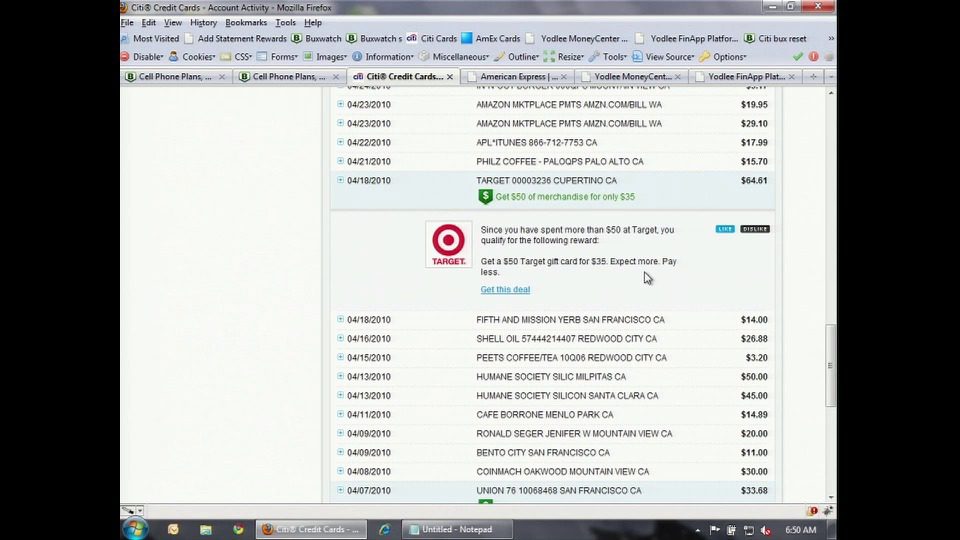The width and height of the screenshot is (960, 540).
Task: Expand the 04/23/2010 $29.10 Amazon transaction
Action: coord(340,123)
